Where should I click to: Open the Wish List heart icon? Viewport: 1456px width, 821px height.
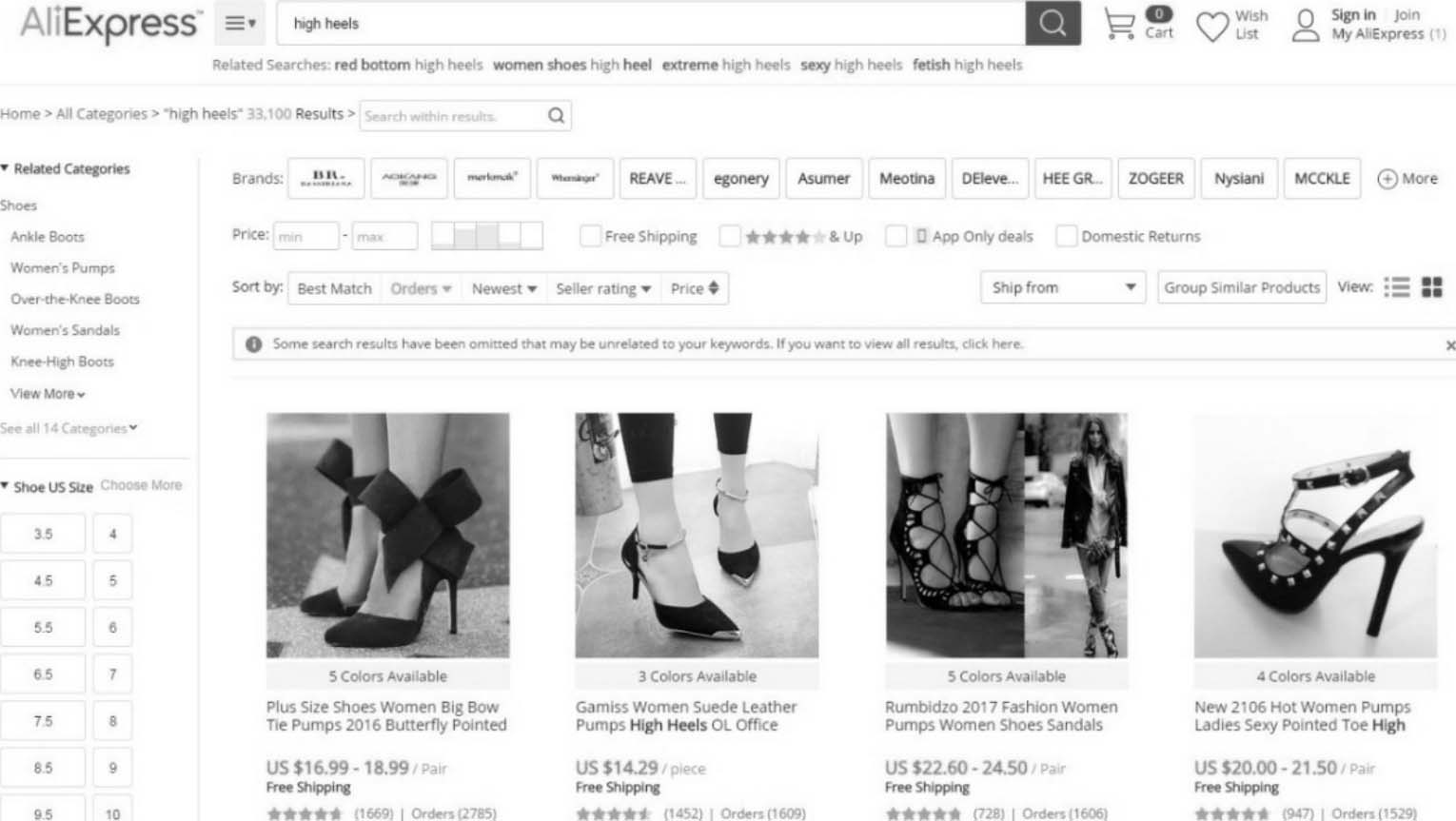tap(1211, 26)
